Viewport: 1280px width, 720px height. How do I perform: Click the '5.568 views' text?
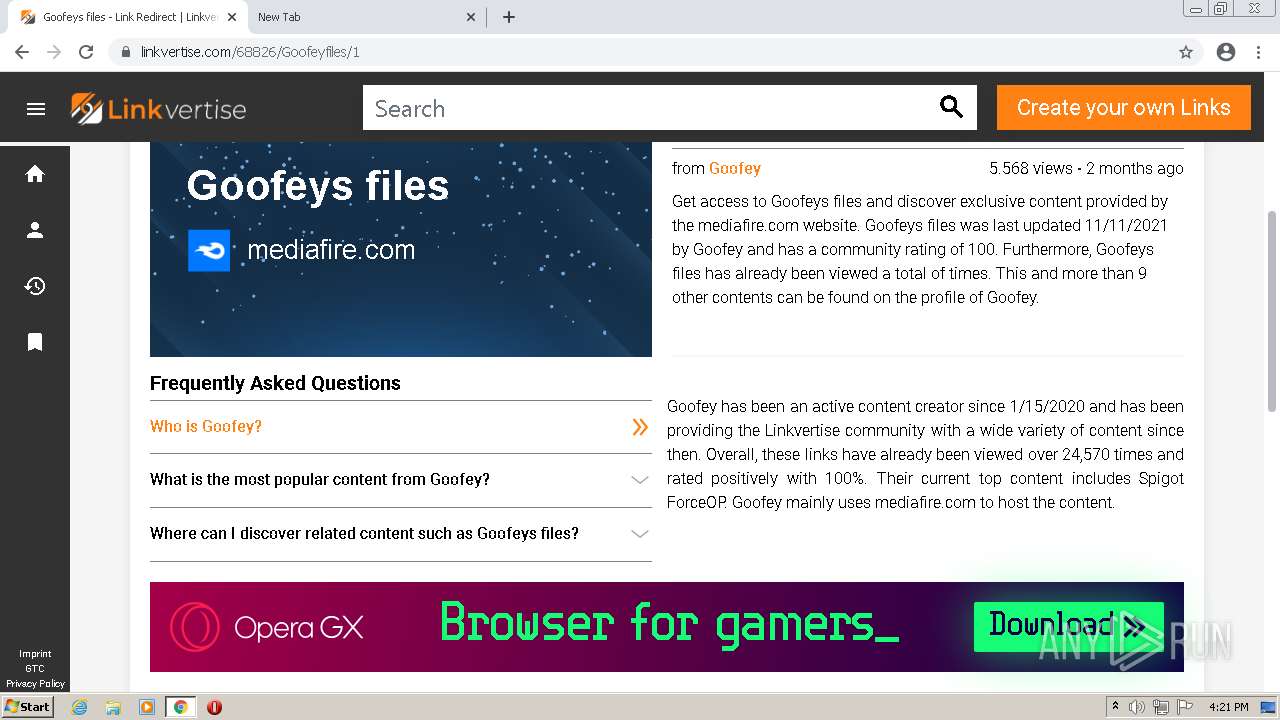[x=1031, y=168]
